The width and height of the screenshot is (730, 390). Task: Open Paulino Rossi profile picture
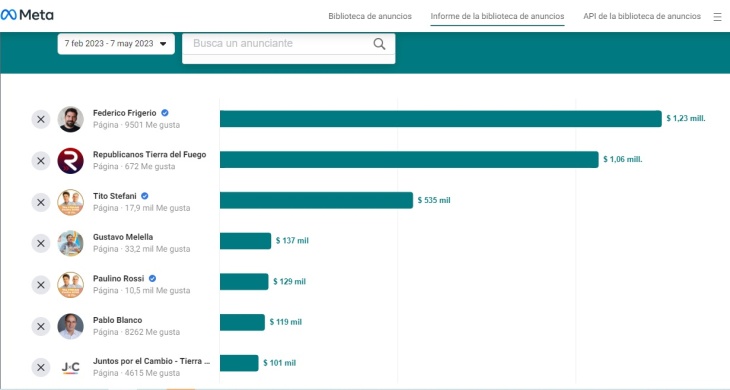click(70, 285)
